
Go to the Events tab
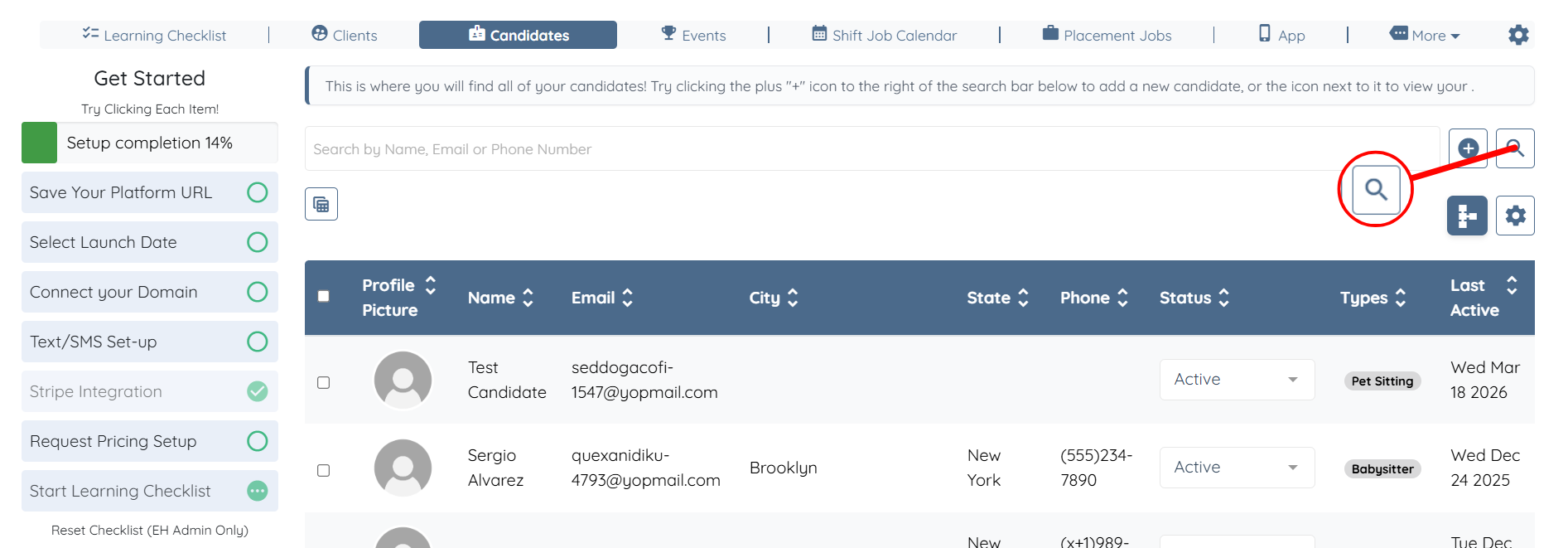tap(693, 35)
